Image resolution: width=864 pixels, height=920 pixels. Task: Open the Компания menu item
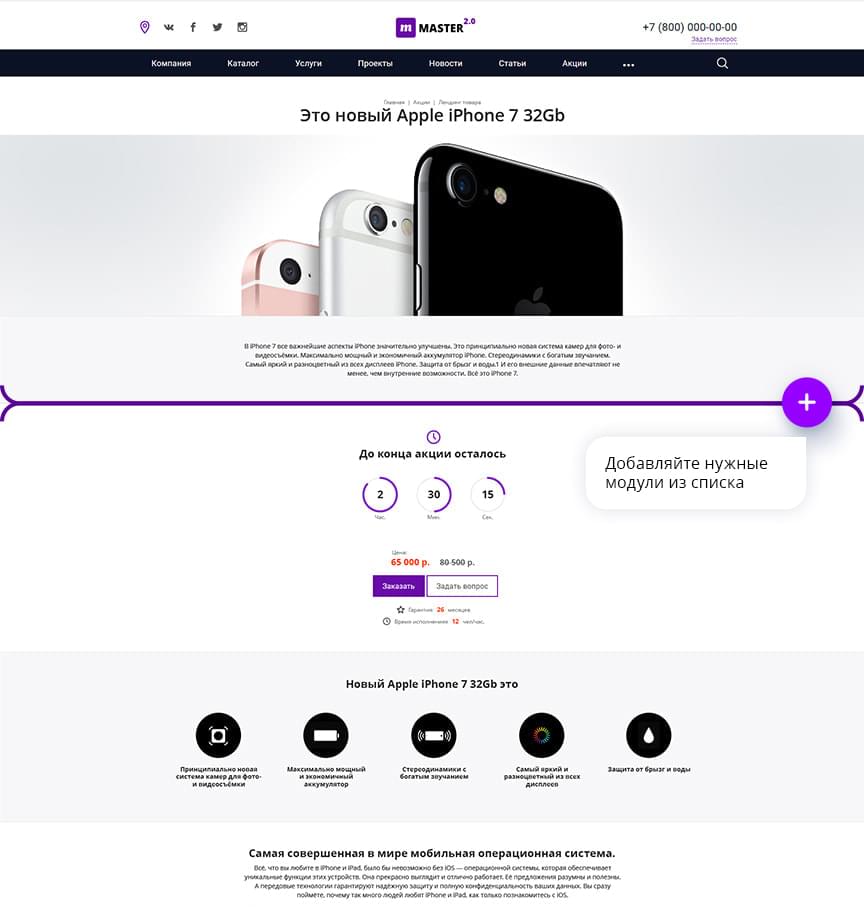(x=171, y=63)
